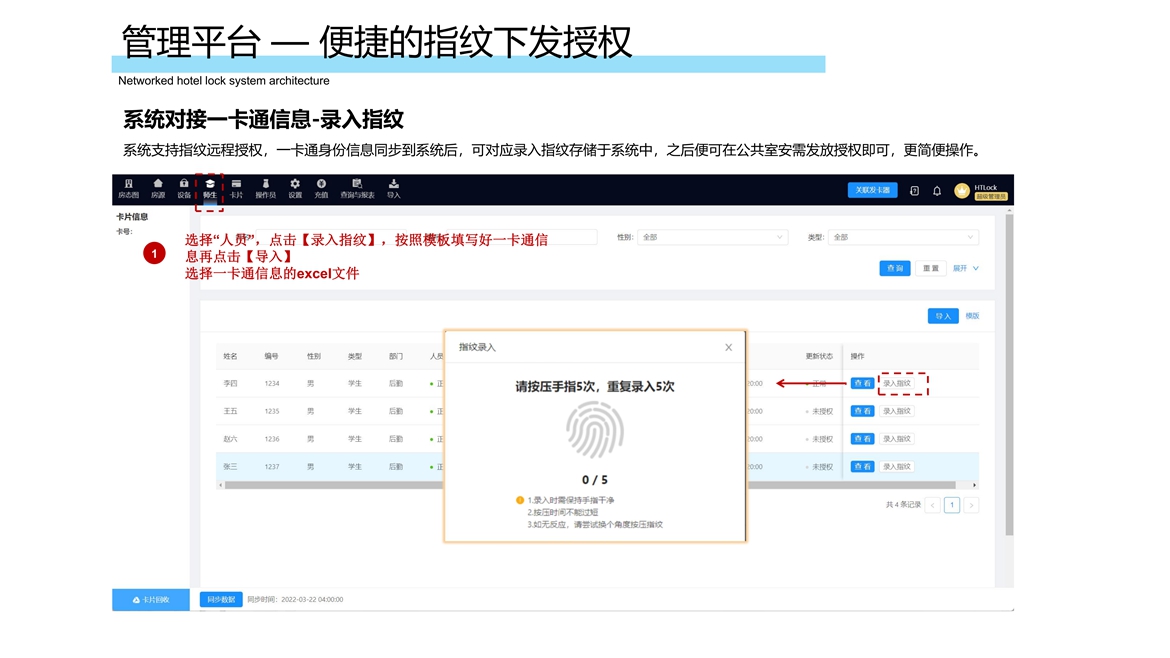This screenshot has height=658, width=1170.
Task: Open the 查询与报表 report icon
Action: 357,184
